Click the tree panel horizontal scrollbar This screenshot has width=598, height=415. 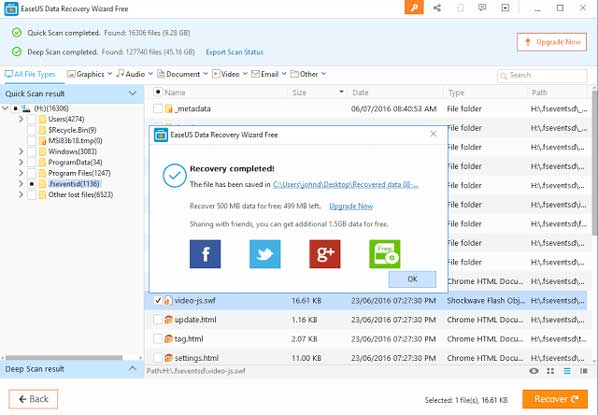(64, 358)
